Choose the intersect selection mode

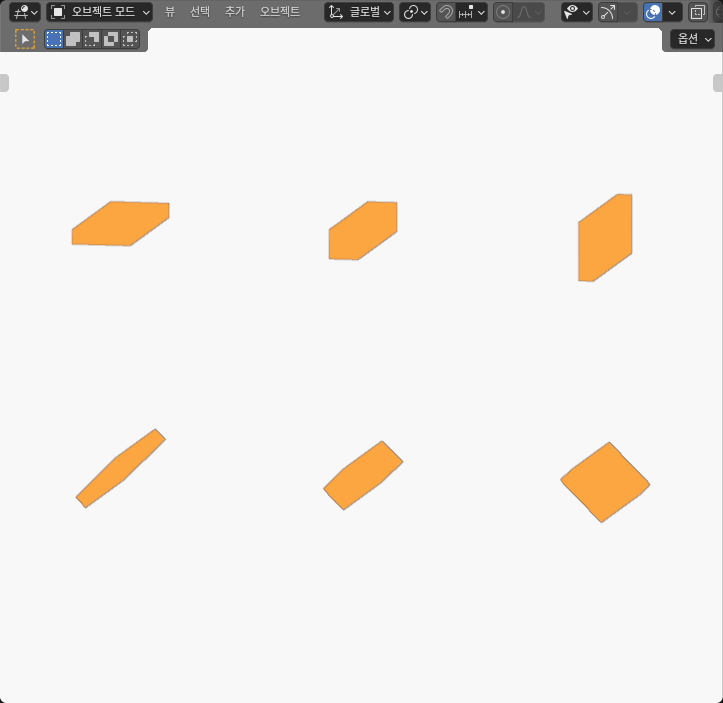click(x=130, y=39)
